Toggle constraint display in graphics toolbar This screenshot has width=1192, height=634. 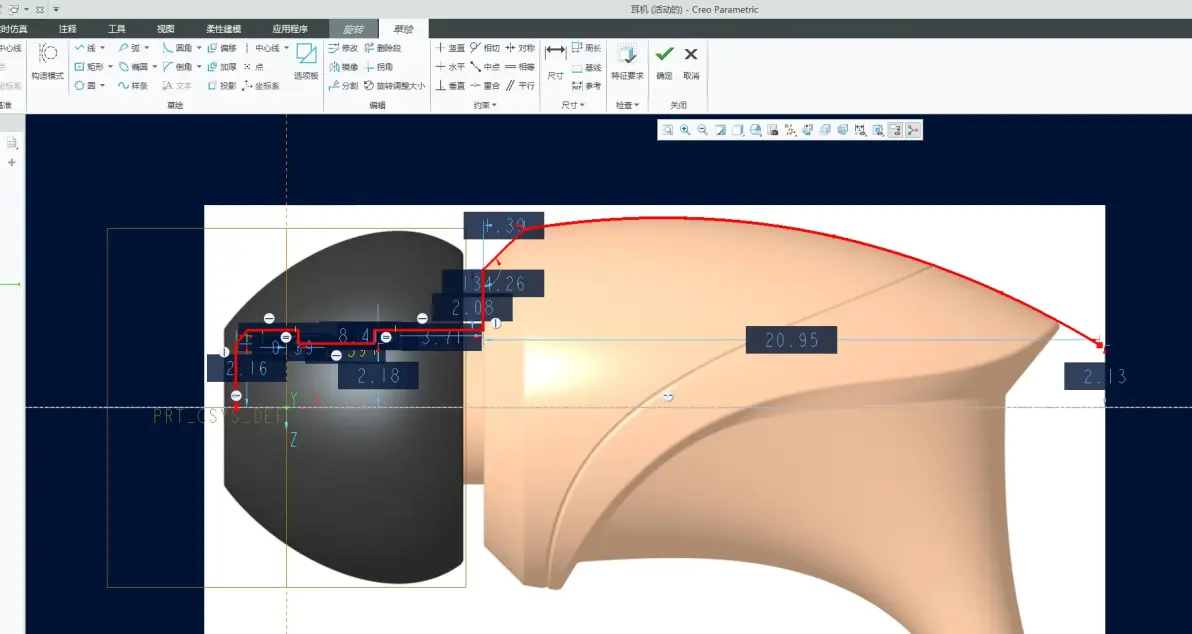click(877, 130)
